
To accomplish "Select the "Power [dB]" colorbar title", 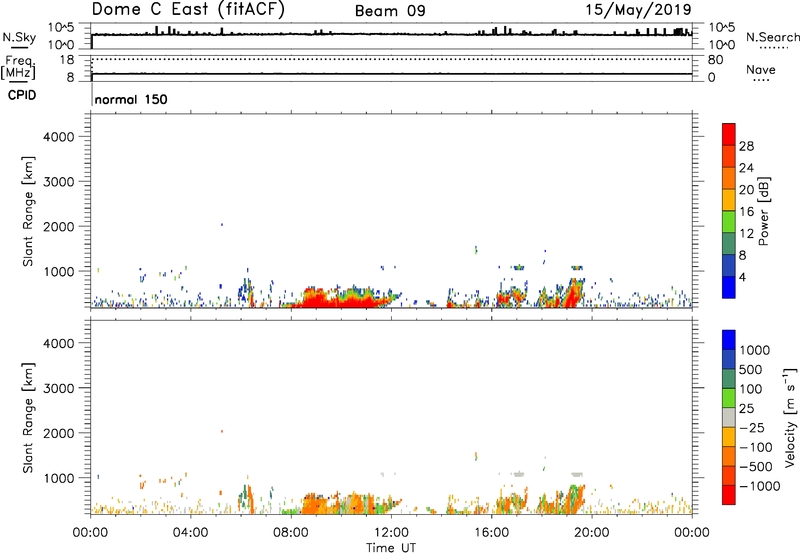I will (763, 211).
